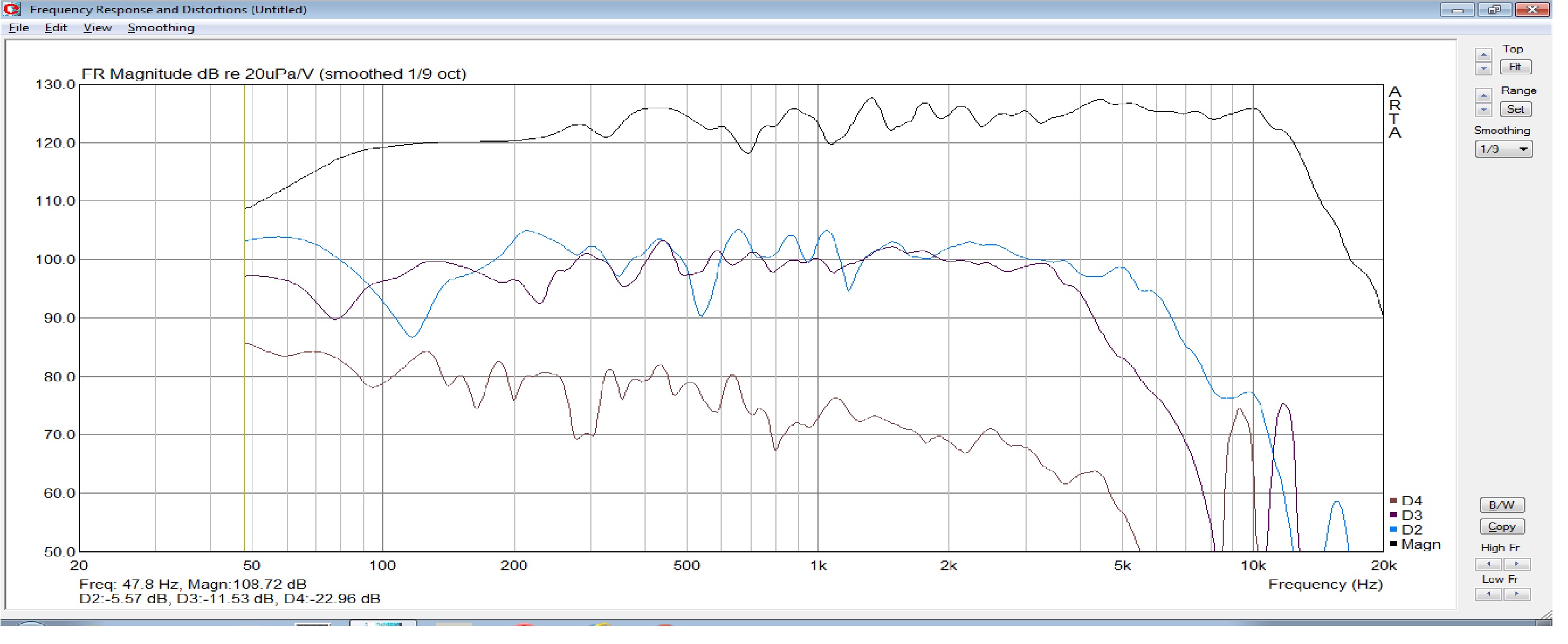Click the Top up arrow spinner

(x=1483, y=55)
